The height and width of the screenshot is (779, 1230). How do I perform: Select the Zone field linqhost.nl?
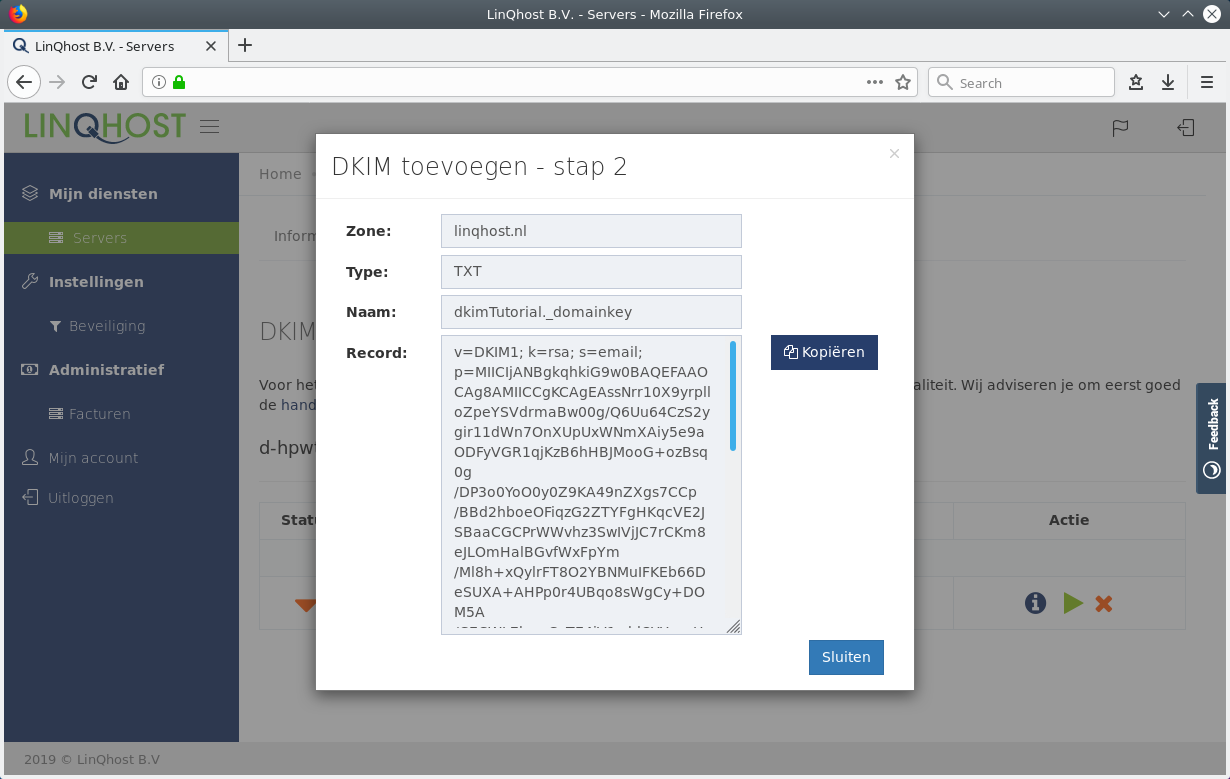coord(591,231)
